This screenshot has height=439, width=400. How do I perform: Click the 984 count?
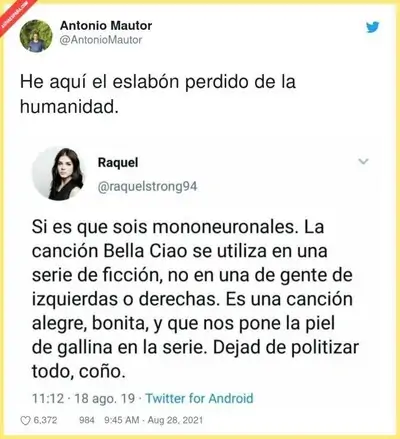(x=87, y=420)
